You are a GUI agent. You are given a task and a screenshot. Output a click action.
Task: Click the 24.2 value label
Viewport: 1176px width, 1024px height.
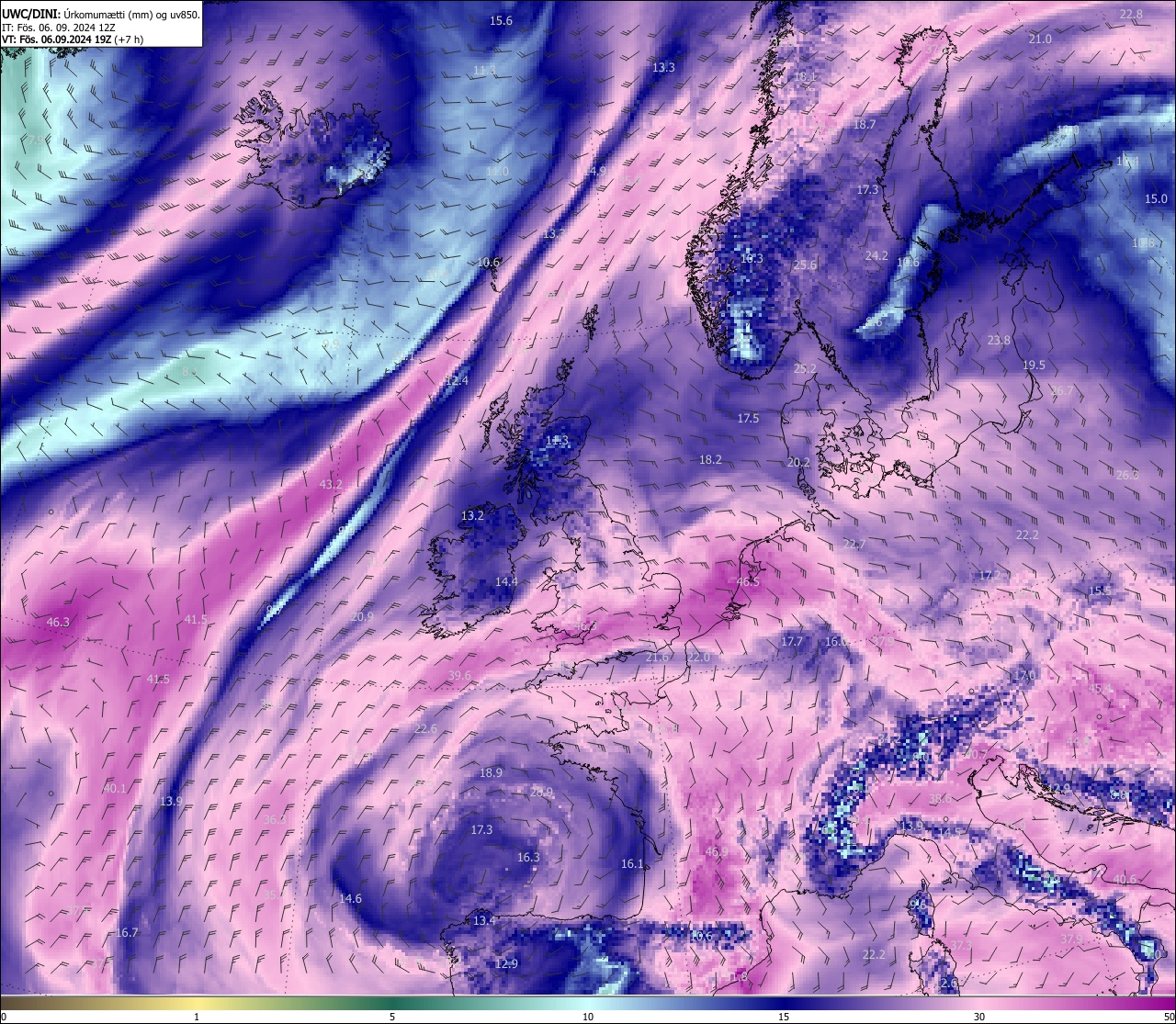click(x=877, y=255)
